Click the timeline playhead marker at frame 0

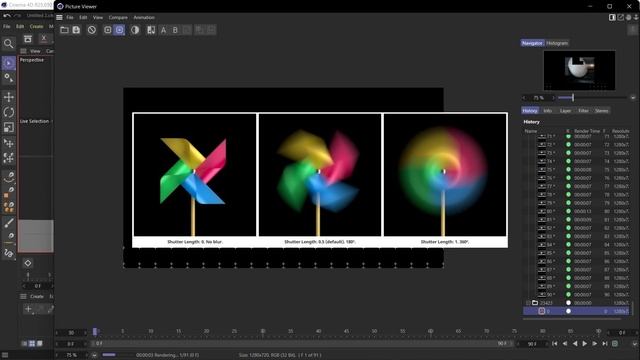coord(95,331)
